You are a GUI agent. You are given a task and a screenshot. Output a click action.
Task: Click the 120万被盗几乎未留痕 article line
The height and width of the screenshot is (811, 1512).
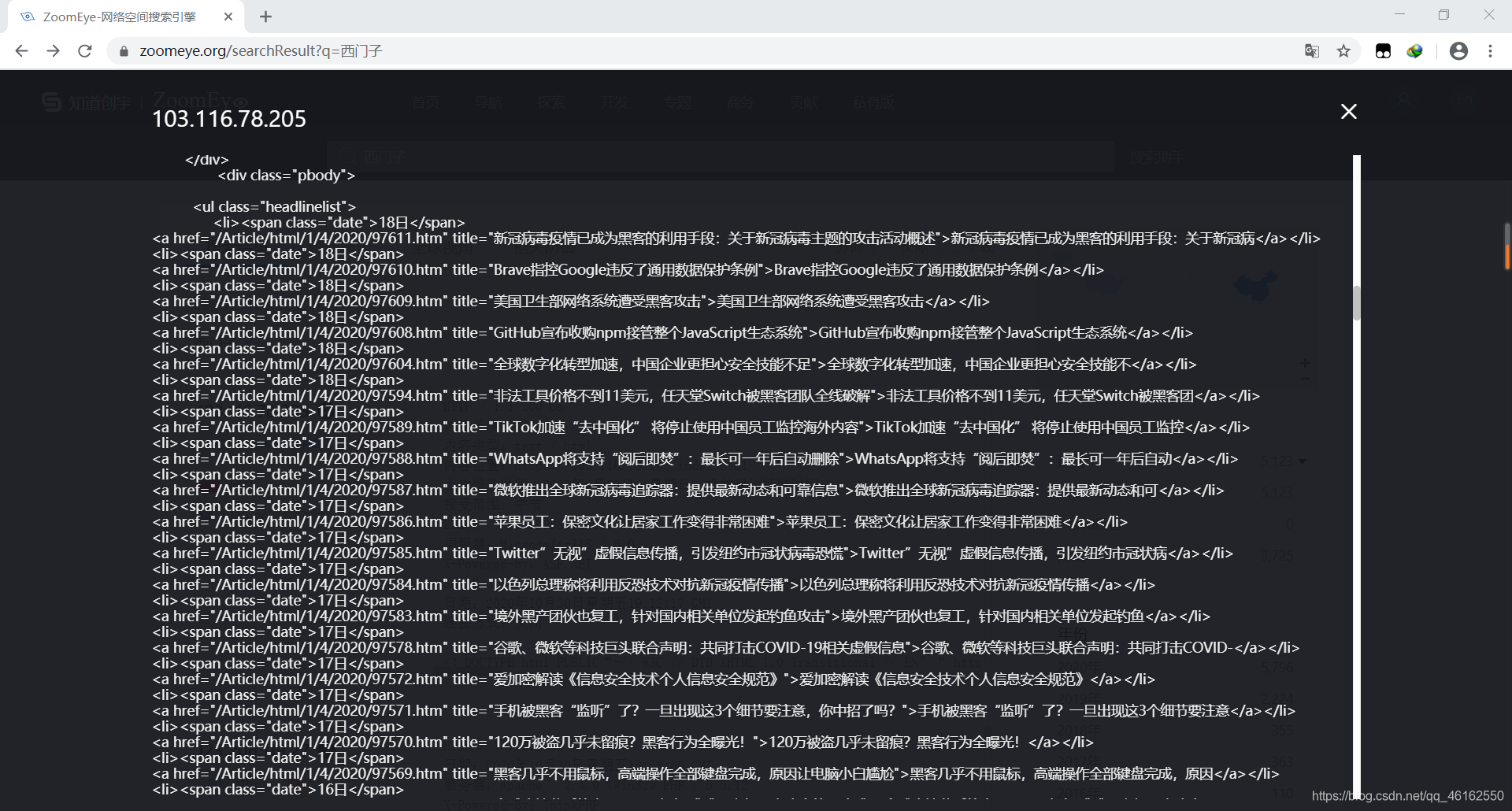(x=623, y=742)
